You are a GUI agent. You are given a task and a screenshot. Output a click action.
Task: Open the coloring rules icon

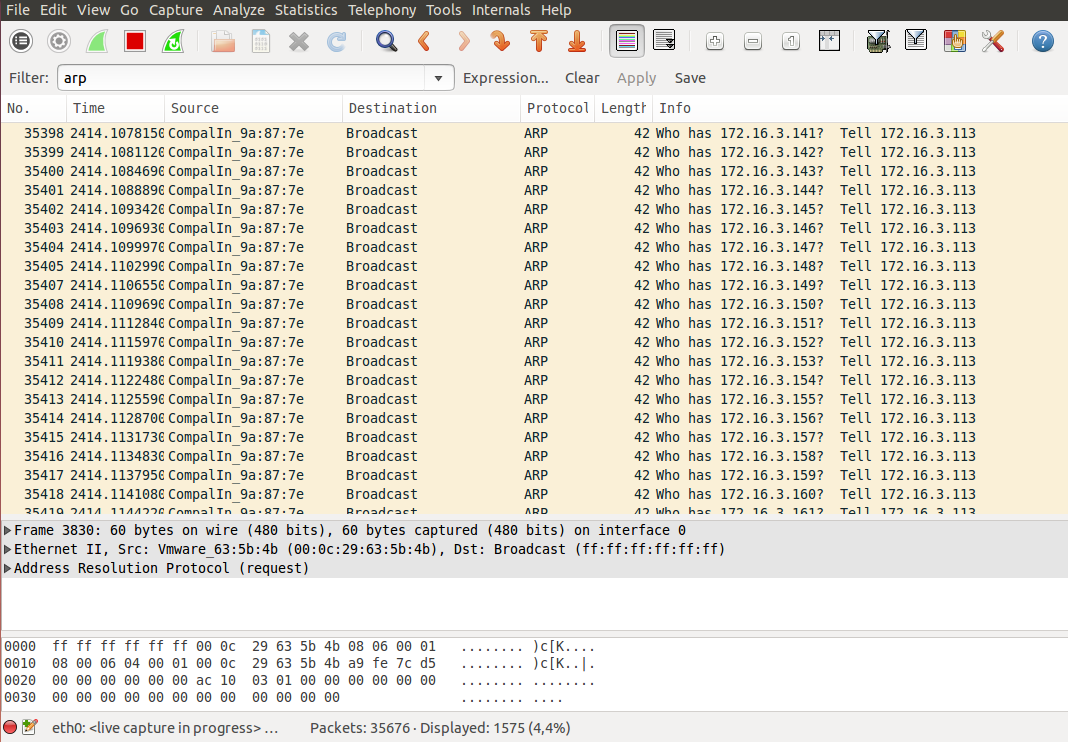coord(955,41)
